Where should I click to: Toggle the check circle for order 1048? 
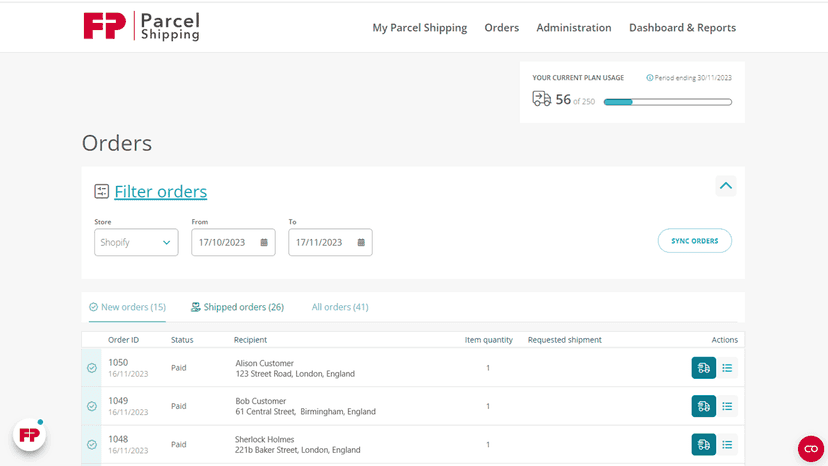pos(92,445)
